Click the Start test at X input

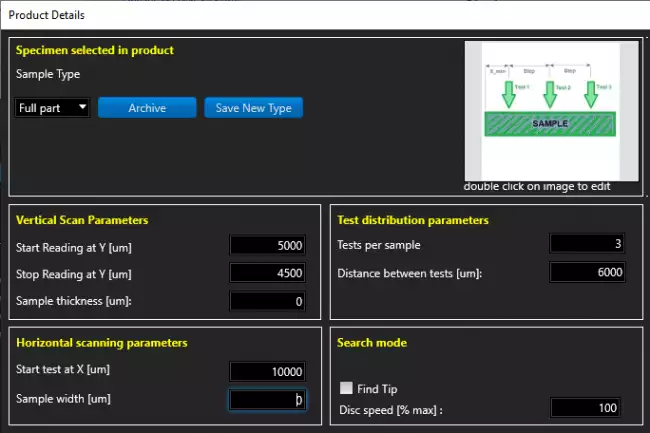pyautogui.click(x=267, y=371)
